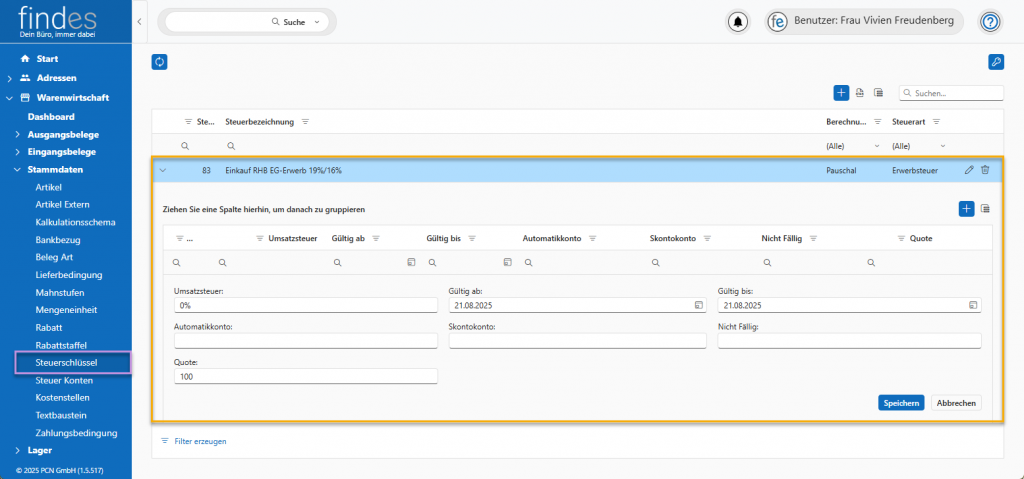The width and height of the screenshot is (1024, 479).
Task: Add a tax key with the top plus button
Action: [x=841, y=93]
